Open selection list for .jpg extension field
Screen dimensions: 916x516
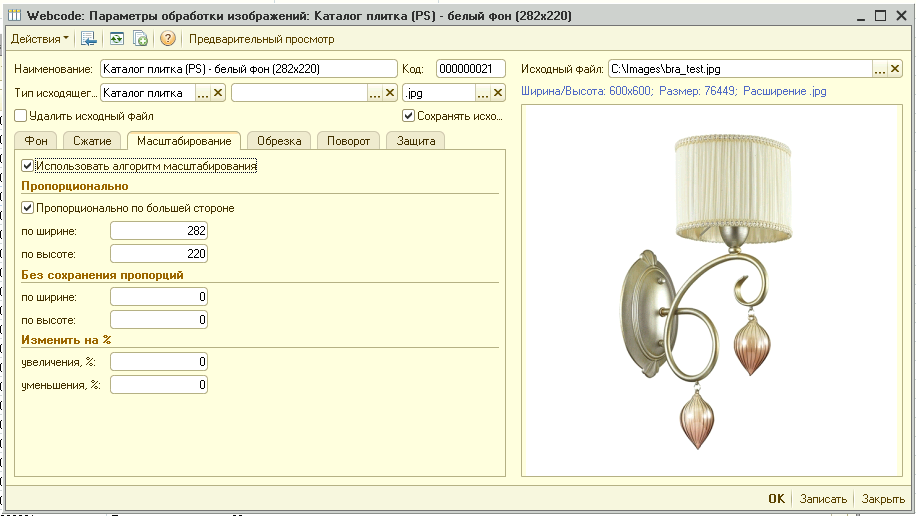coord(481,93)
